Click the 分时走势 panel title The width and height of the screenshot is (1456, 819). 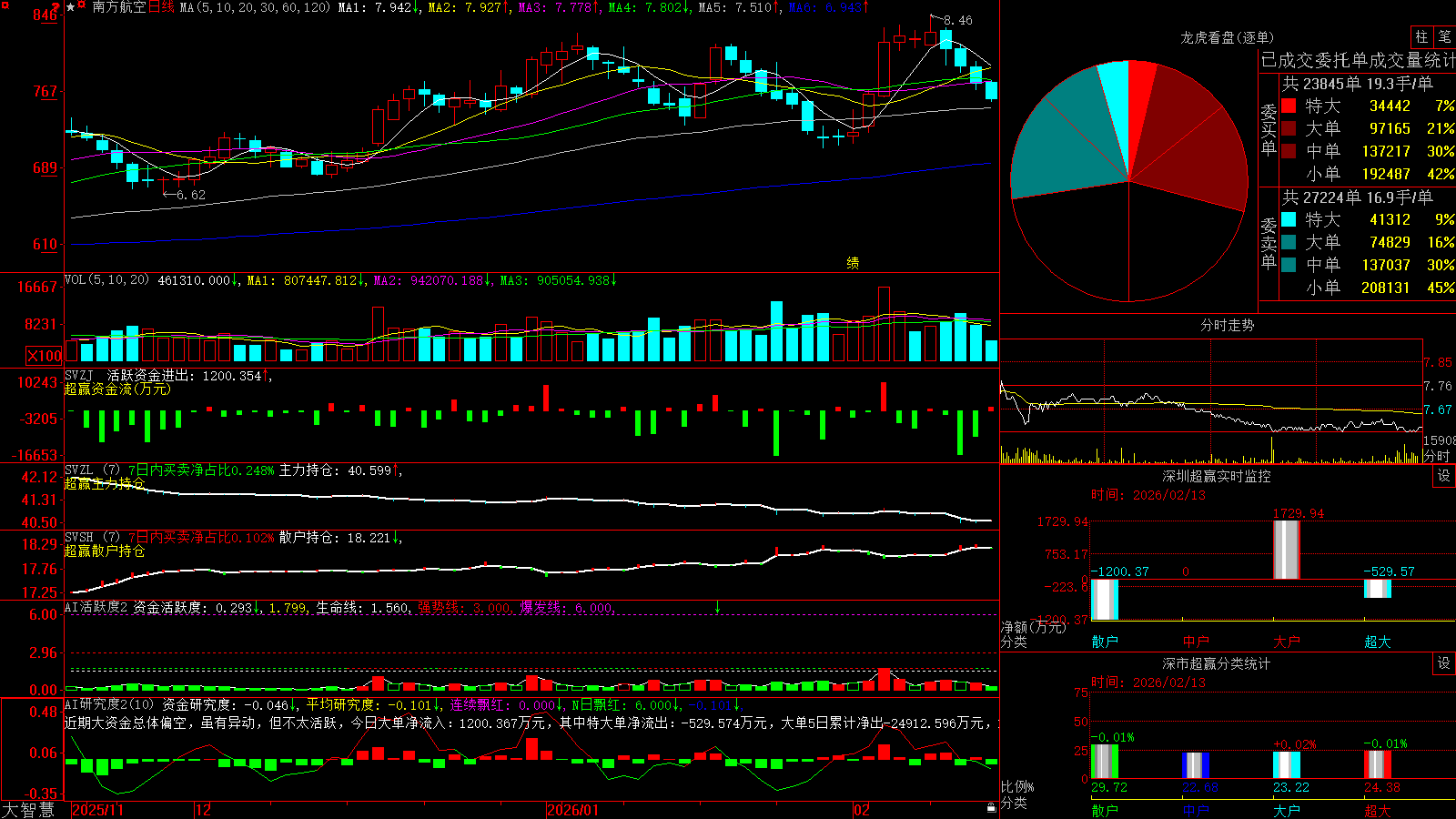(1227, 325)
